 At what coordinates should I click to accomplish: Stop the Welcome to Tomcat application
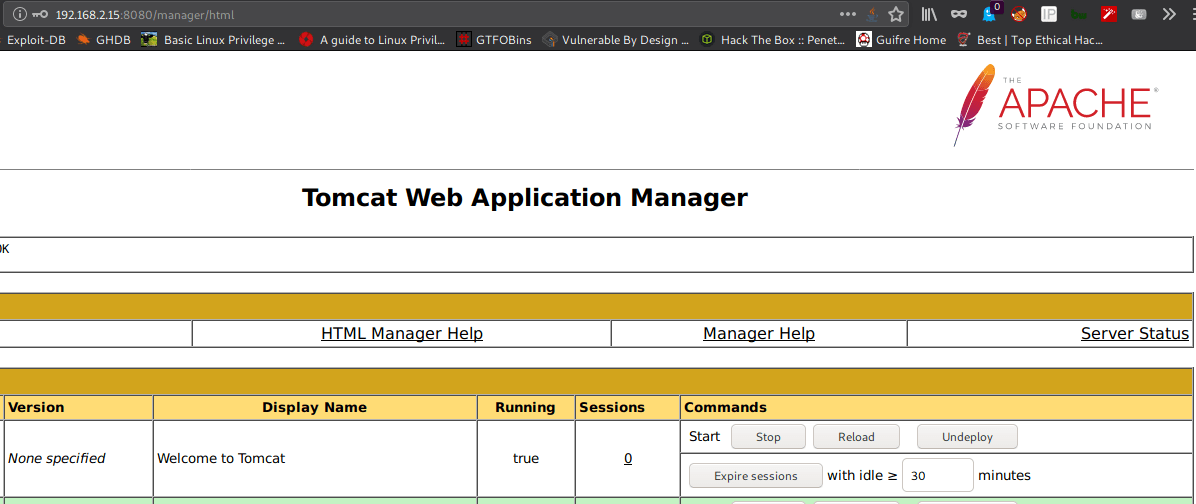pos(768,437)
